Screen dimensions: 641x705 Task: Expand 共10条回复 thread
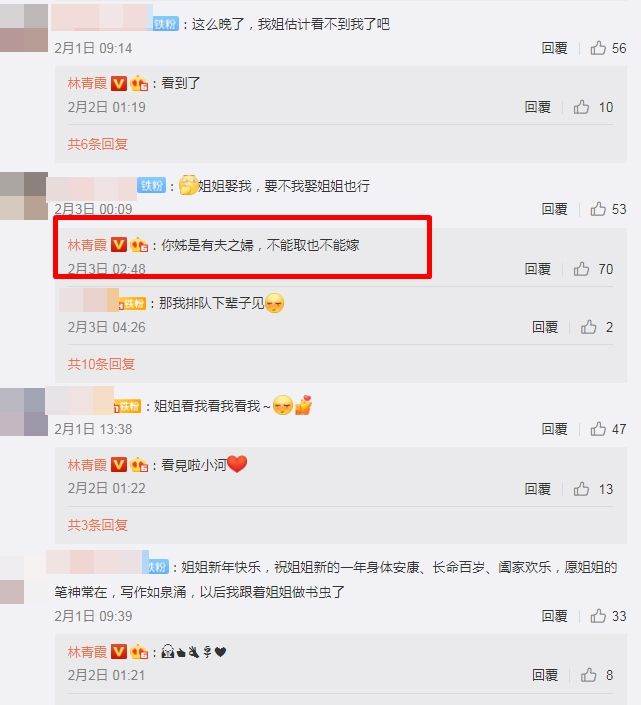[x=101, y=364]
